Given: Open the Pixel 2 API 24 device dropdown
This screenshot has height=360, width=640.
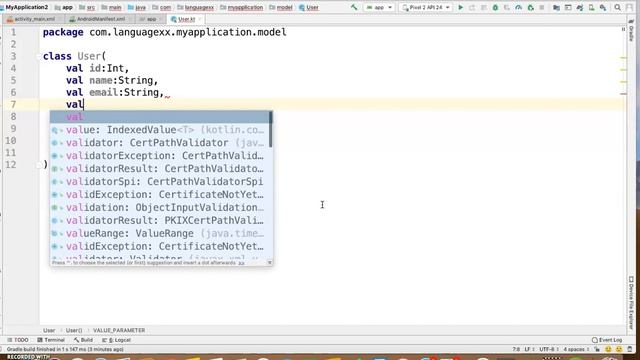Looking at the screenshot, I should [426, 7].
